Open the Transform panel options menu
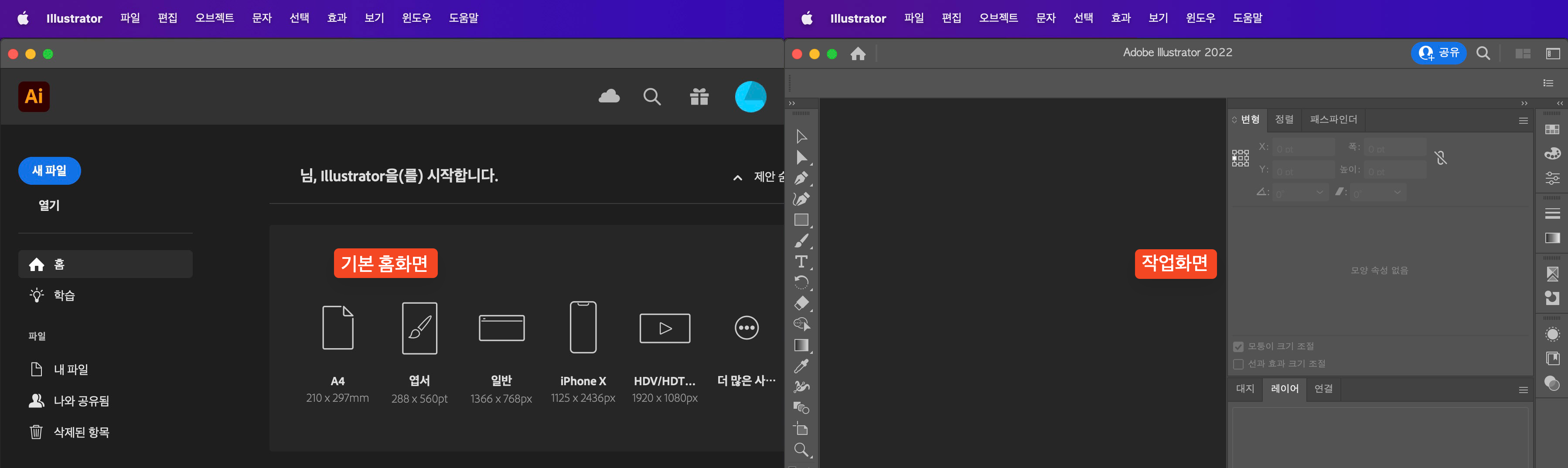This screenshot has height=468, width=1568. [1523, 121]
